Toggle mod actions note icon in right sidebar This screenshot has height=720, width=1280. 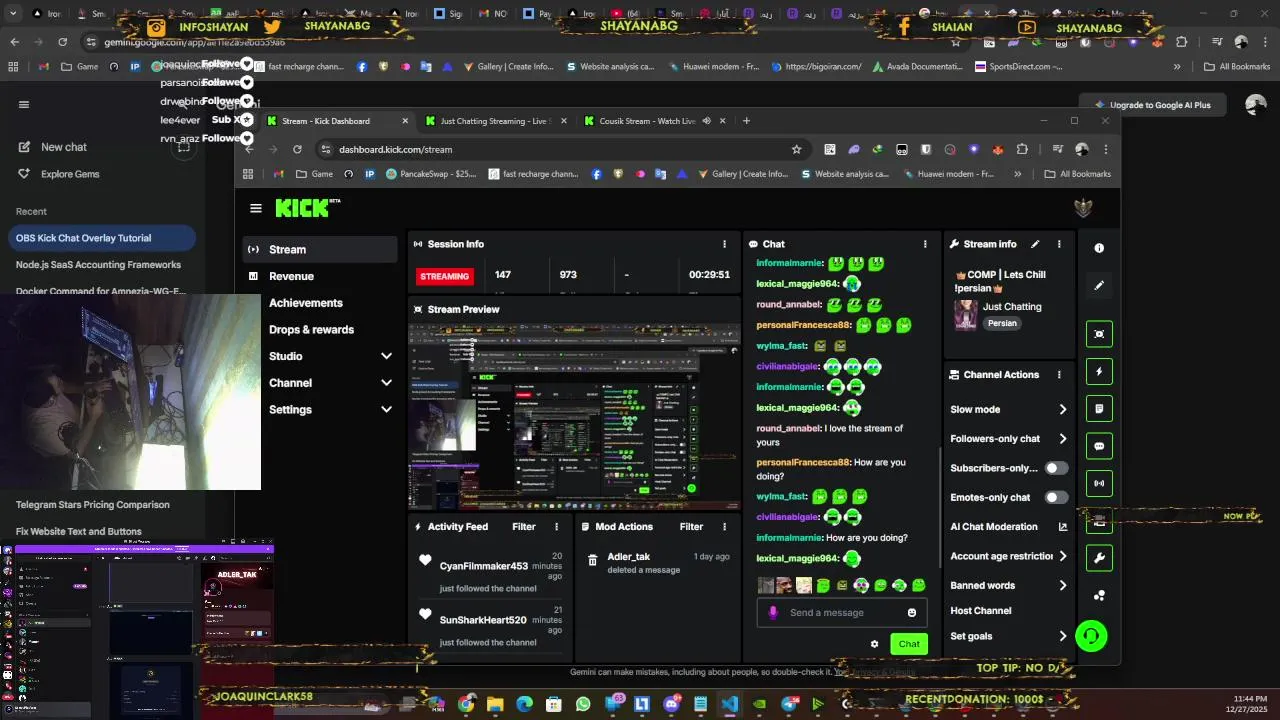(x=1099, y=409)
